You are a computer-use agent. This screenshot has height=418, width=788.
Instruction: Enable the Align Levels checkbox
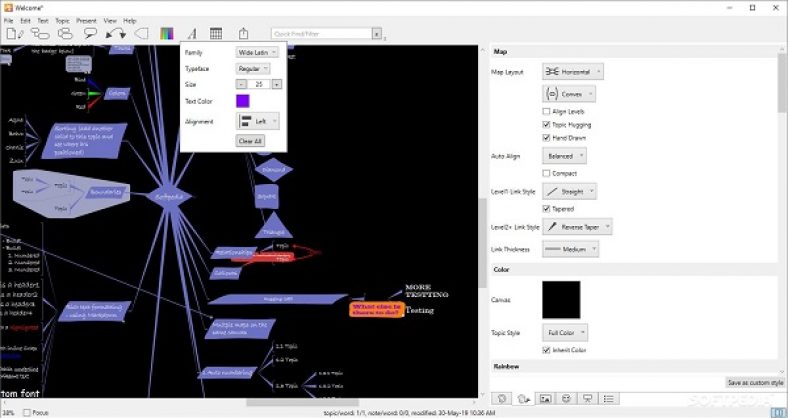click(x=546, y=112)
